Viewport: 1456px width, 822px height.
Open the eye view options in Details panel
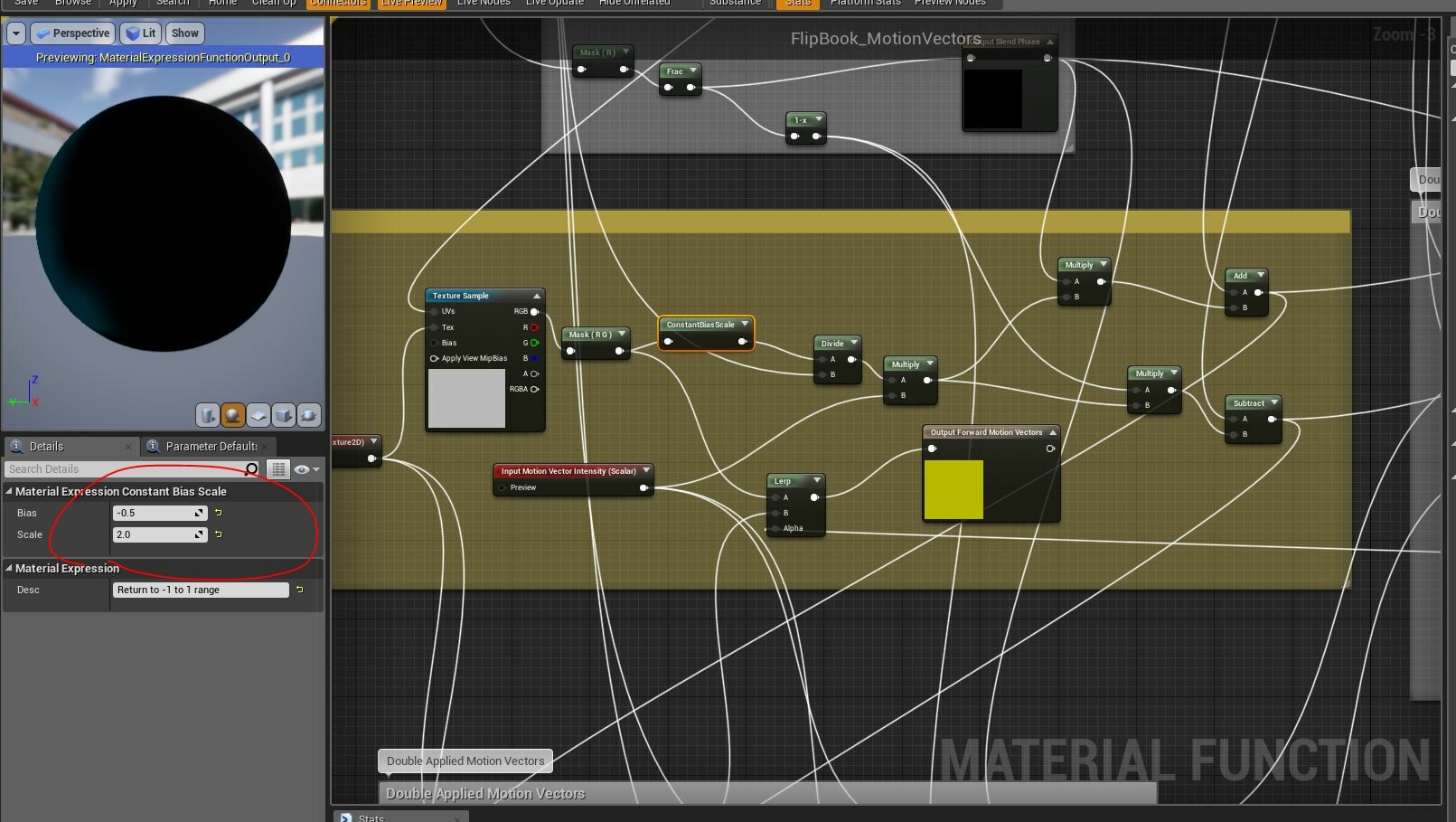pyautogui.click(x=300, y=468)
